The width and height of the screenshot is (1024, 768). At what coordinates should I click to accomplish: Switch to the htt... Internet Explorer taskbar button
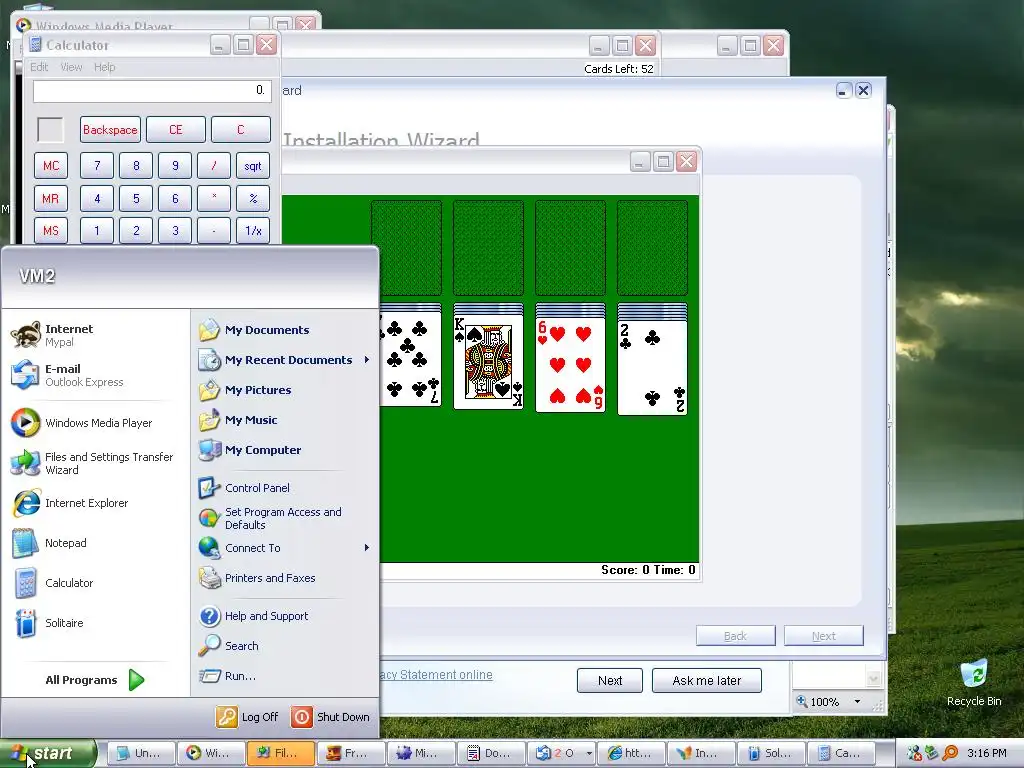(x=631, y=753)
